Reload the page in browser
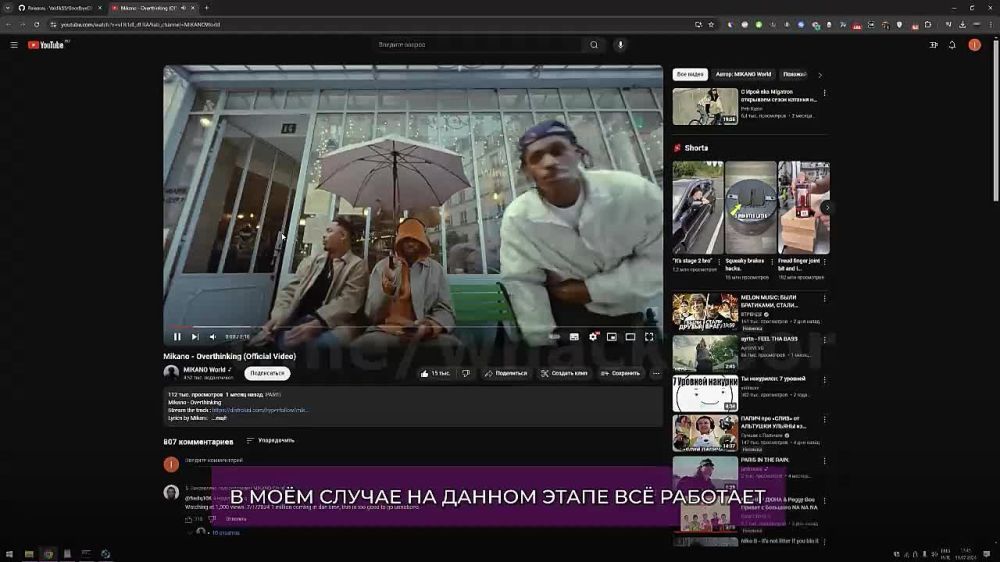 pos(36,24)
